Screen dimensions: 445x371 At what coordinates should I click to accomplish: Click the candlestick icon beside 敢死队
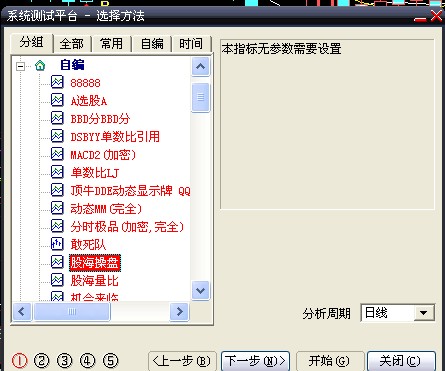pyautogui.click(x=57, y=244)
